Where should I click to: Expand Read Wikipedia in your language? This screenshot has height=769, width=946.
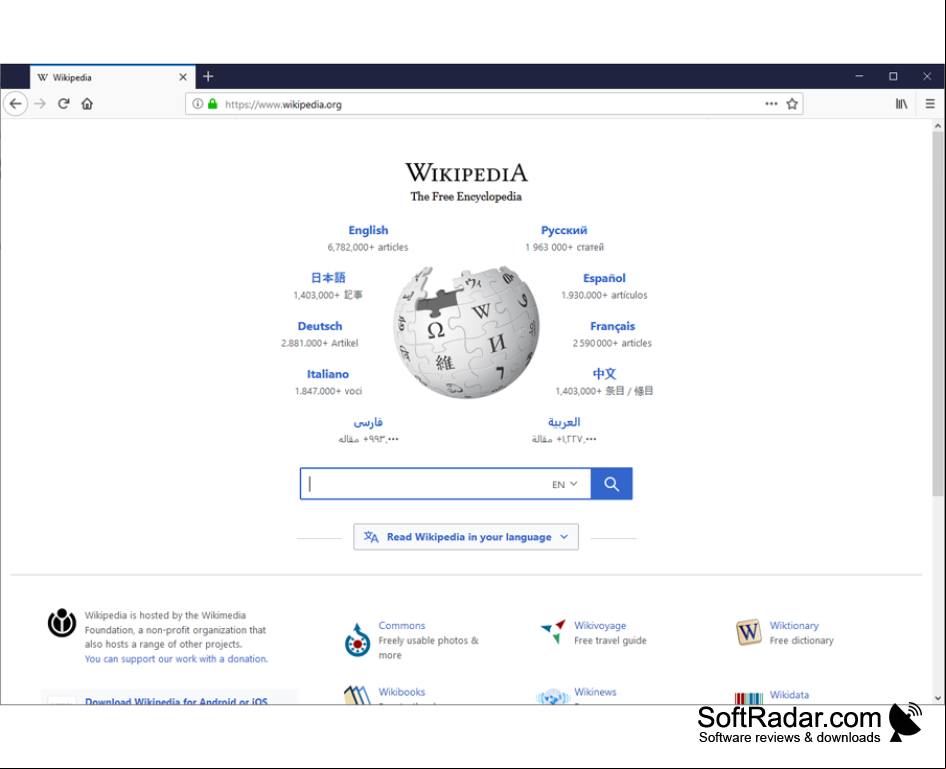coord(466,537)
